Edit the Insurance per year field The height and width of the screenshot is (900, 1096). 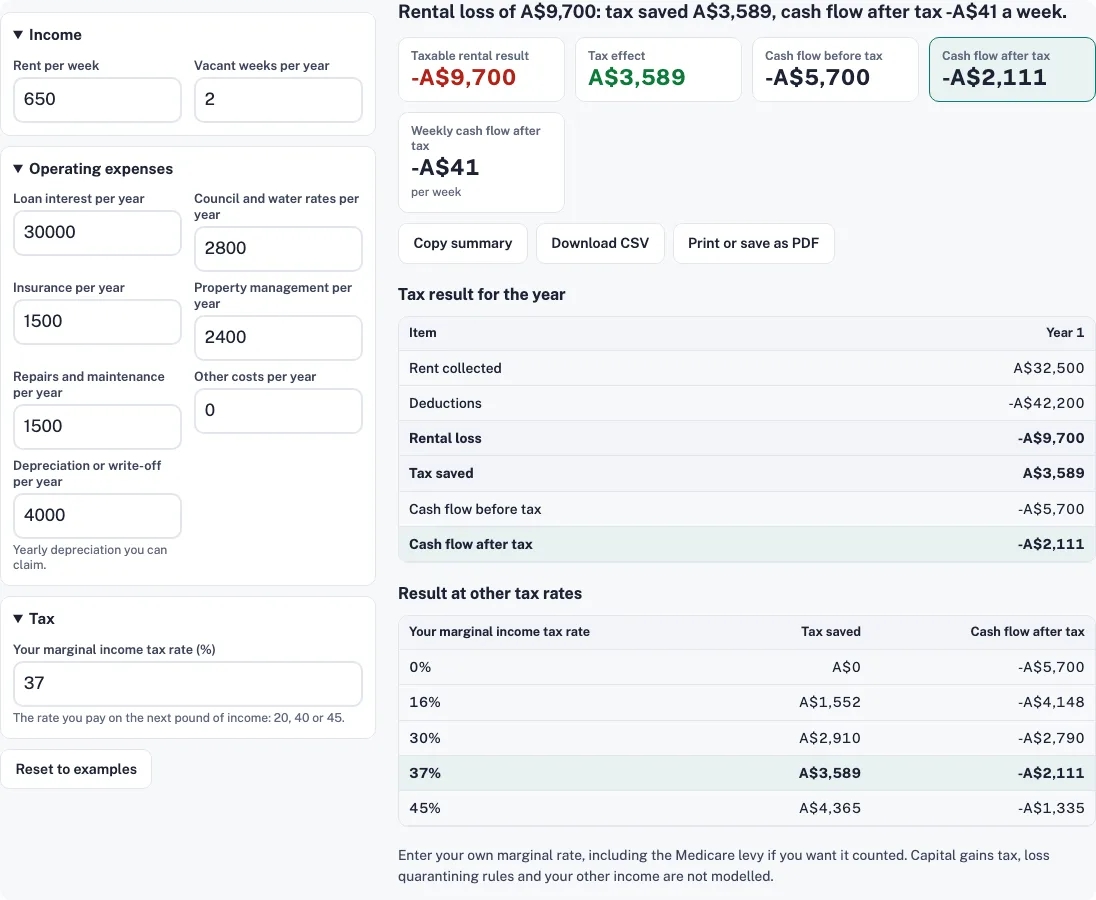tap(97, 321)
